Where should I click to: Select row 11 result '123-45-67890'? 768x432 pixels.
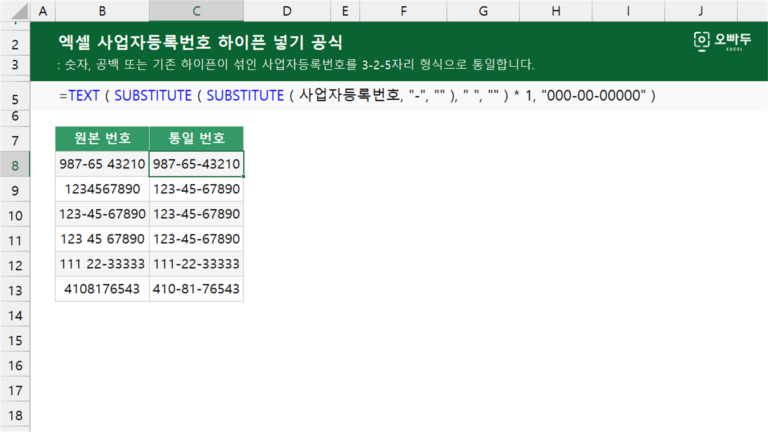196,239
